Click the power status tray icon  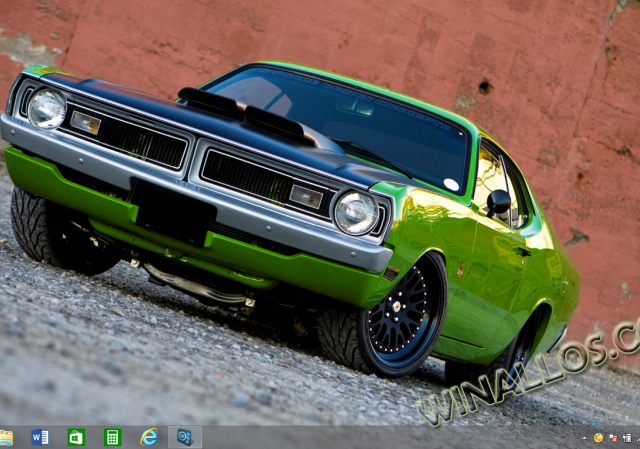(626, 437)
